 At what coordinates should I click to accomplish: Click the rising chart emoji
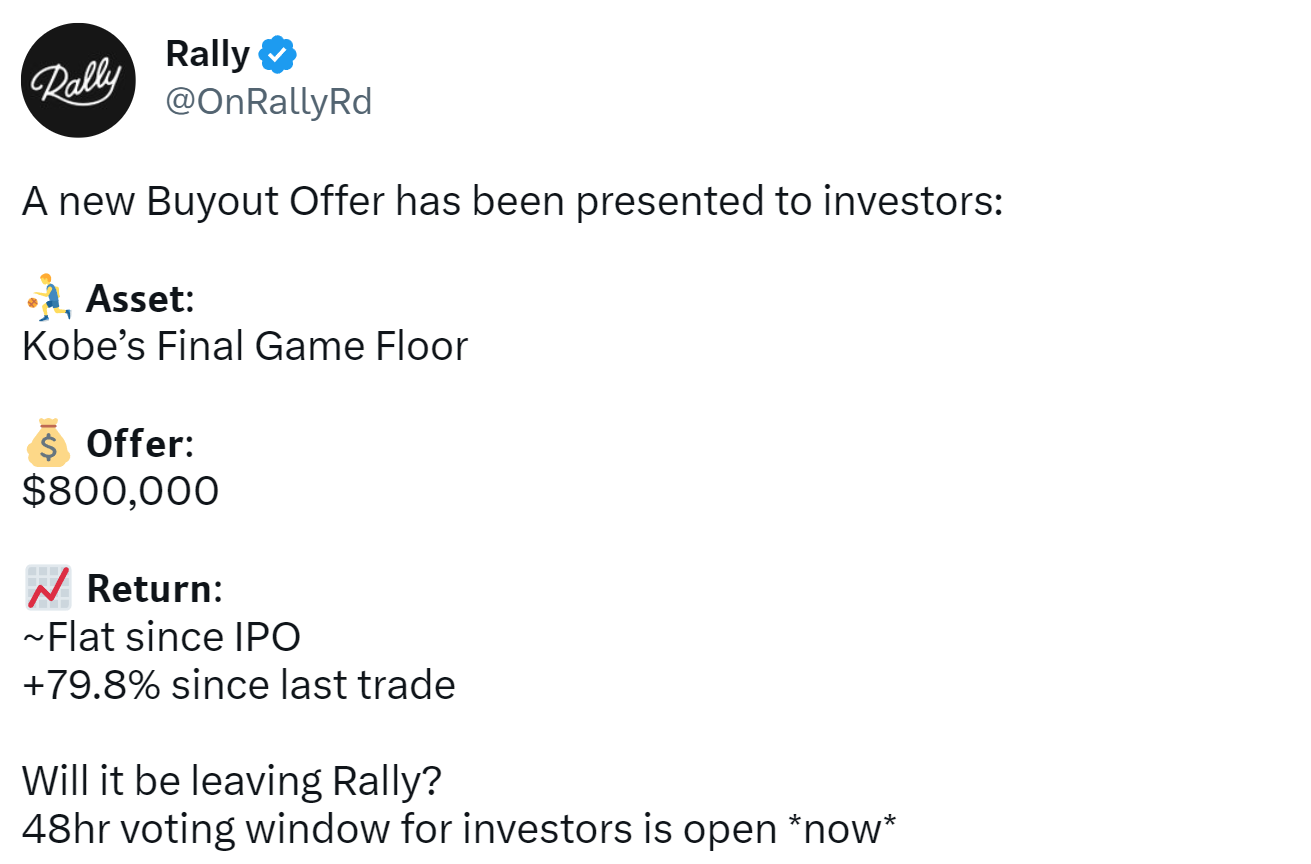(48, 588)
